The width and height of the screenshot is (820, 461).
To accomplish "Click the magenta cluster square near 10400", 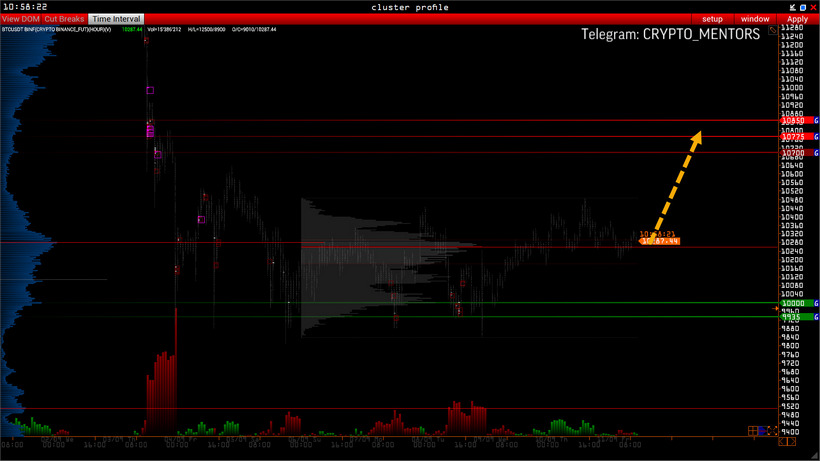I will (x=201, y=220).
